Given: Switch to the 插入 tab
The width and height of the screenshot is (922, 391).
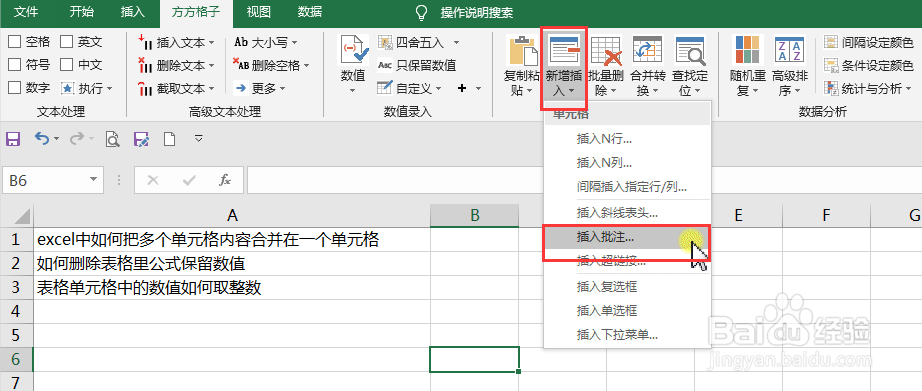Looking at the screenshot, I should point(132,12).
